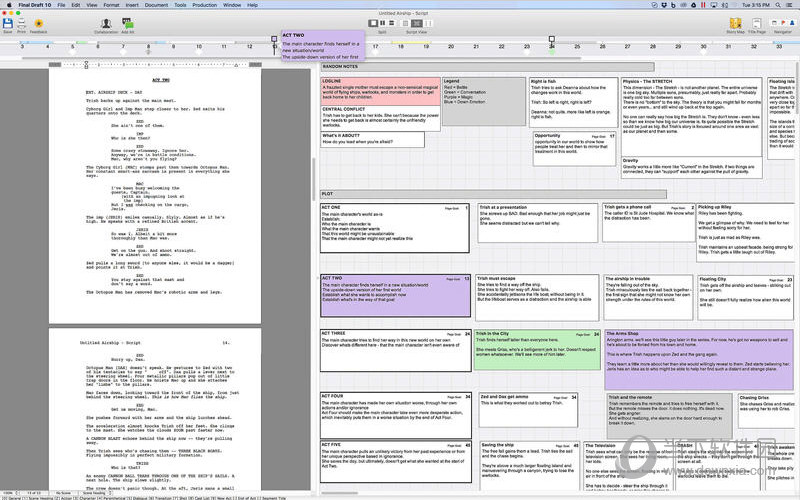Click page number 30 on the timeline

tap(704, 46)
